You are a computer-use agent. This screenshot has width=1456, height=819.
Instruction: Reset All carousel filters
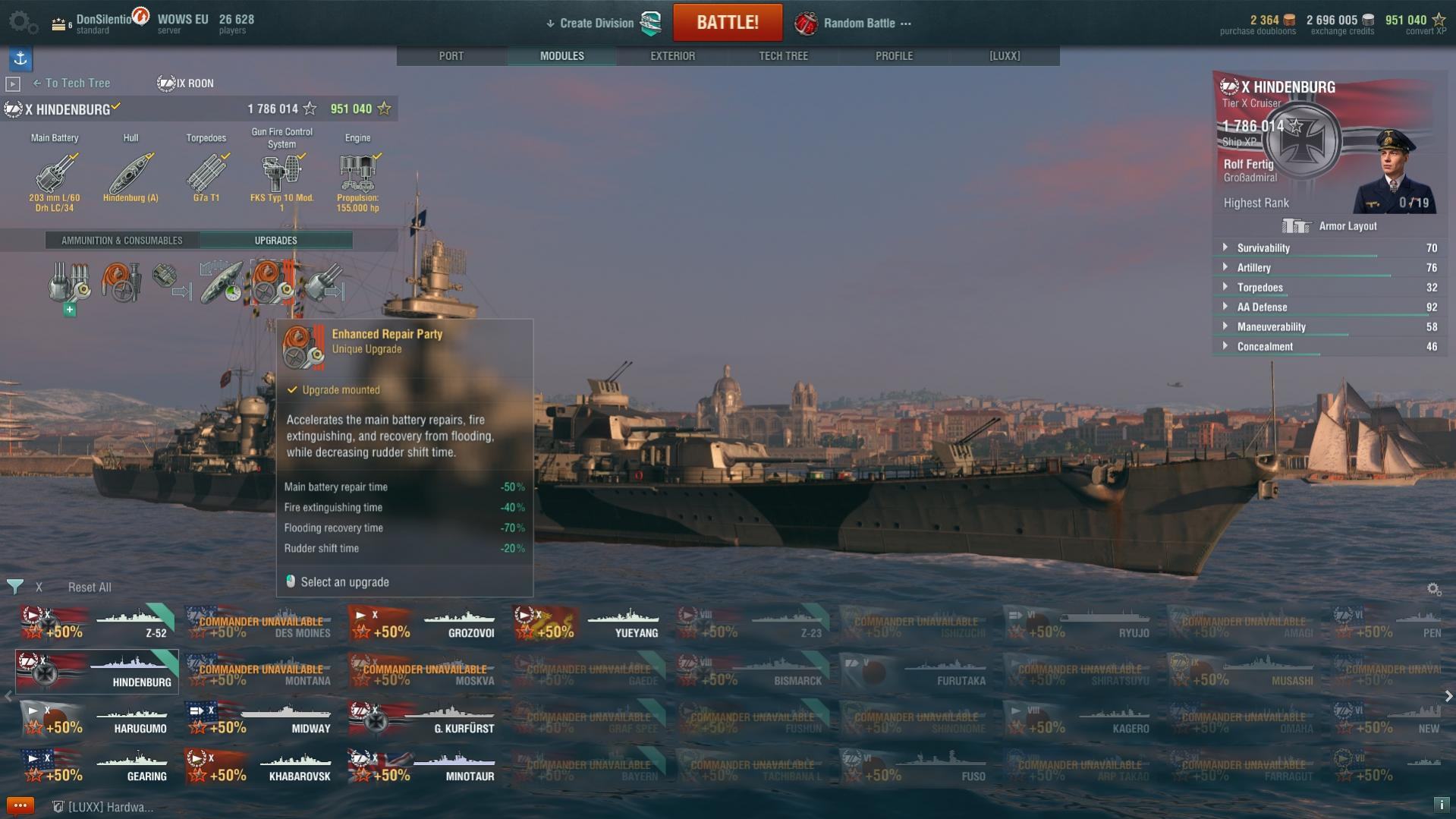[90, 587]
